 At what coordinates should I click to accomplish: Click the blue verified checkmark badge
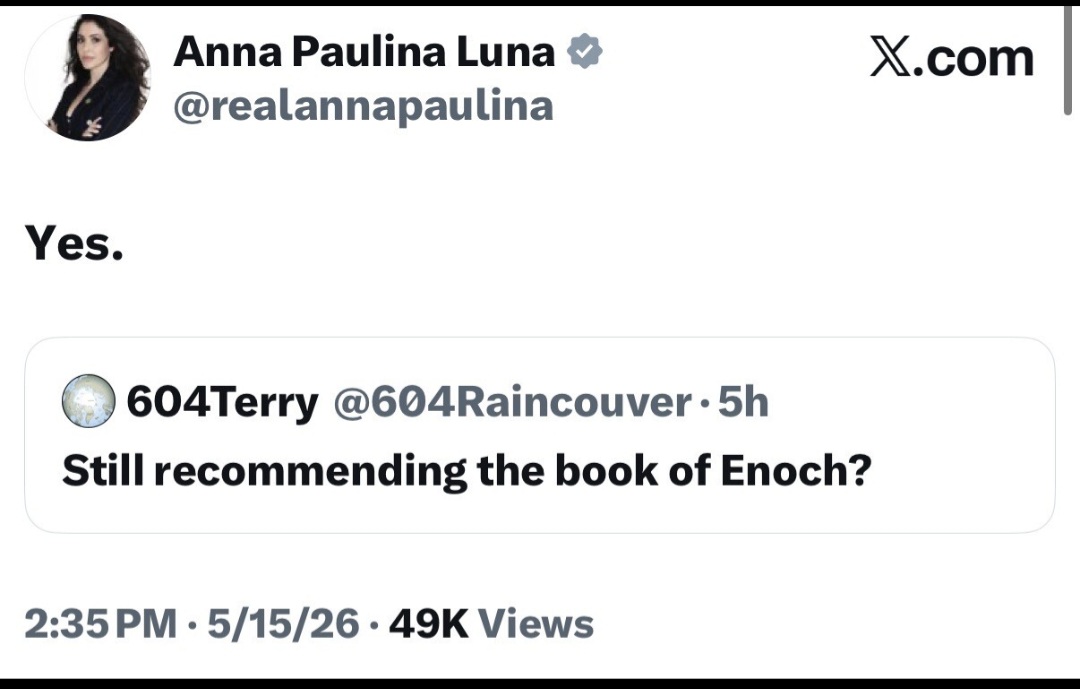[585, 51]
